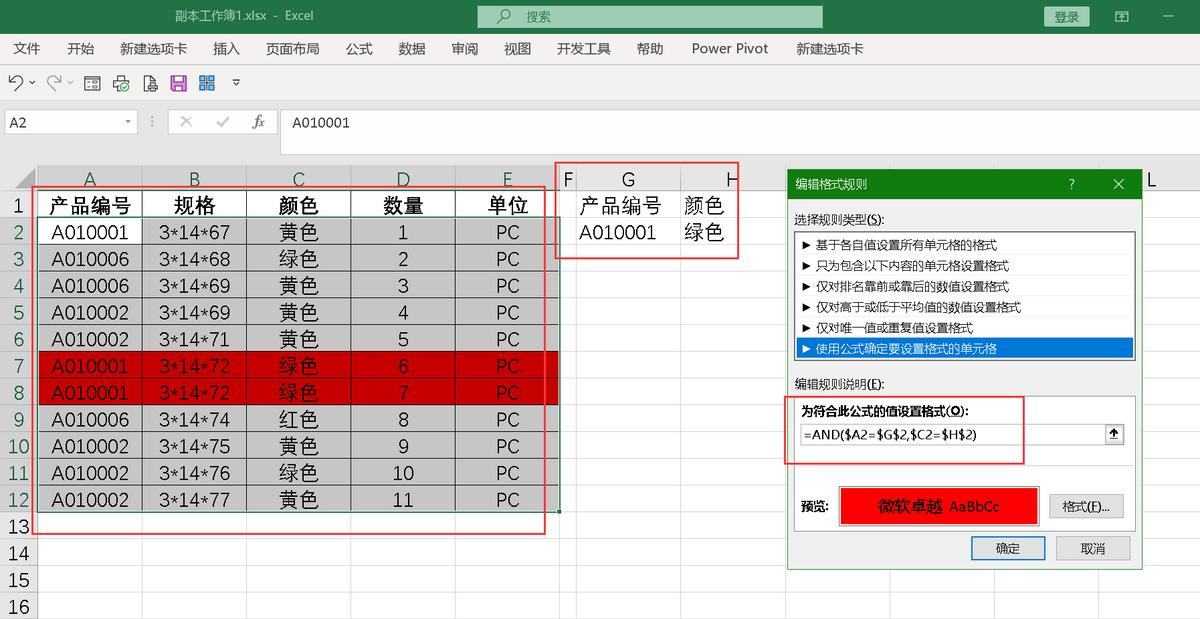Image resolution: width=1200 pixels, height=619 pixels.
Task: Click the print preview icon
Action: point(150,83)
